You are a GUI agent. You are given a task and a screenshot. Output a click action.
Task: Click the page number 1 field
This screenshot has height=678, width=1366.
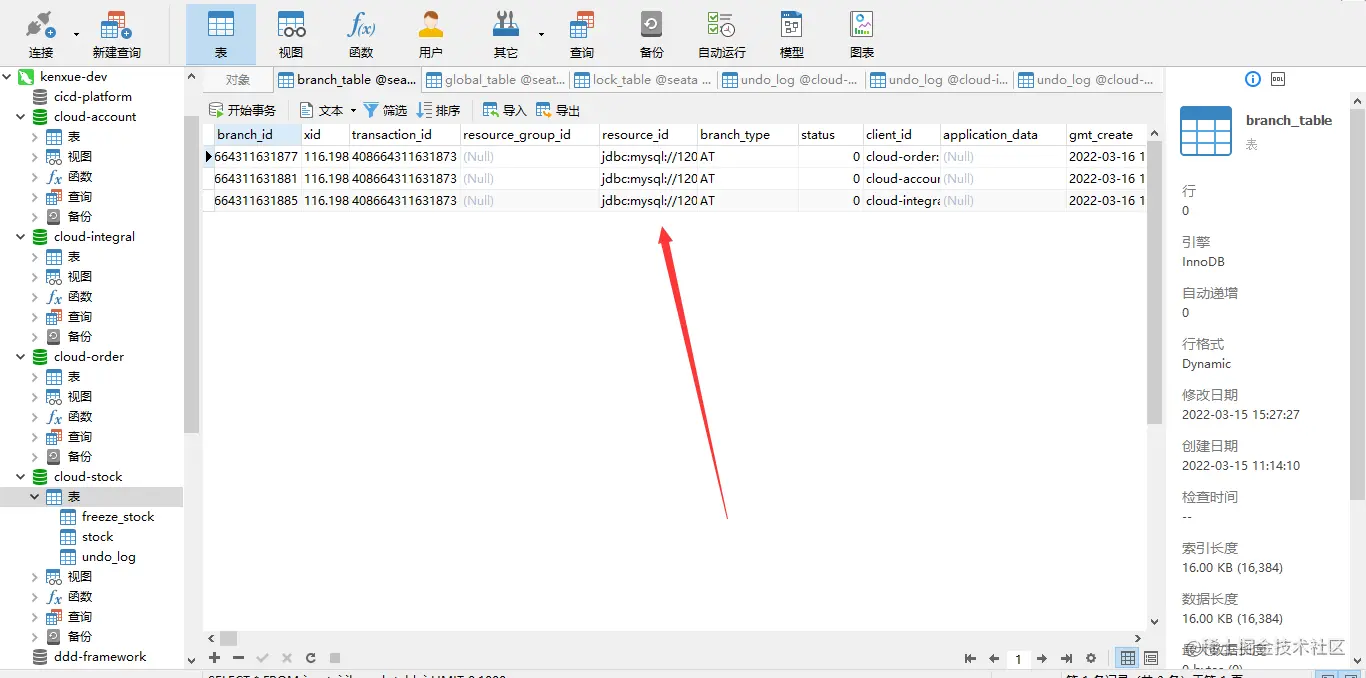pos(1018,659)
